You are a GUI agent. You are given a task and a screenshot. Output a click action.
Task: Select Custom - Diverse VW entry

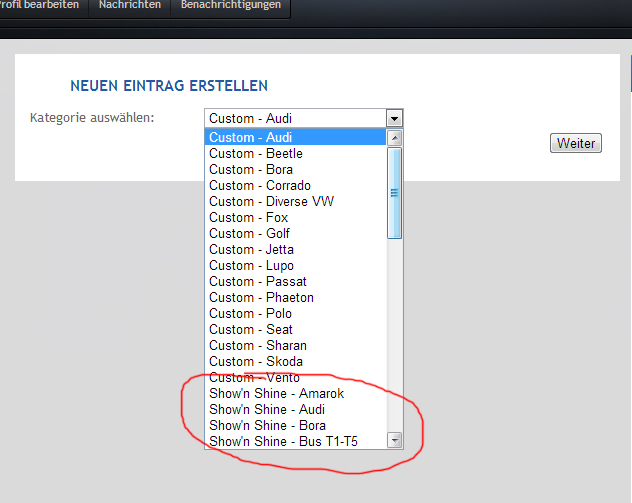(x=271, y=202)
